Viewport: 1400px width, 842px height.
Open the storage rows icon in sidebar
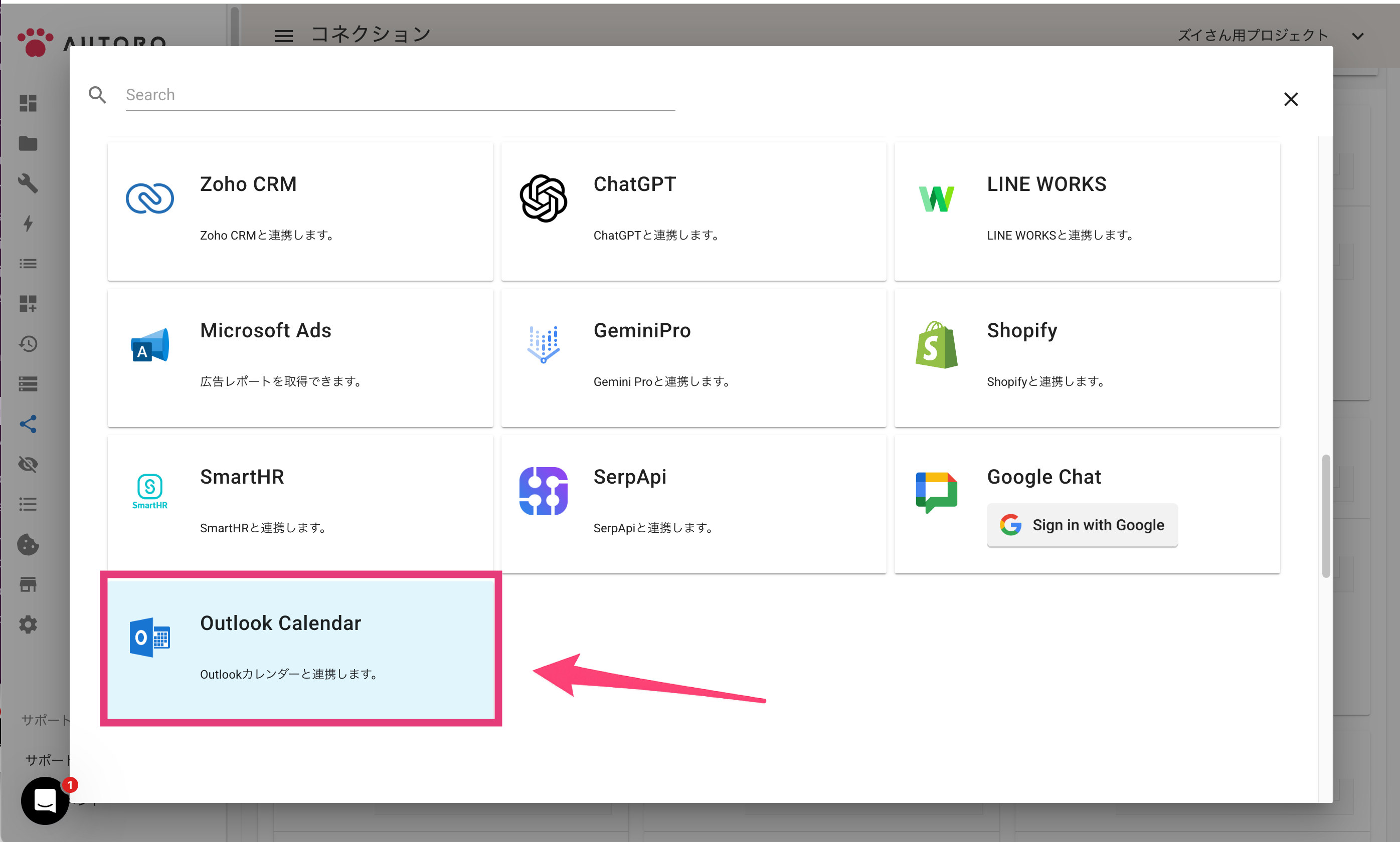28,384
